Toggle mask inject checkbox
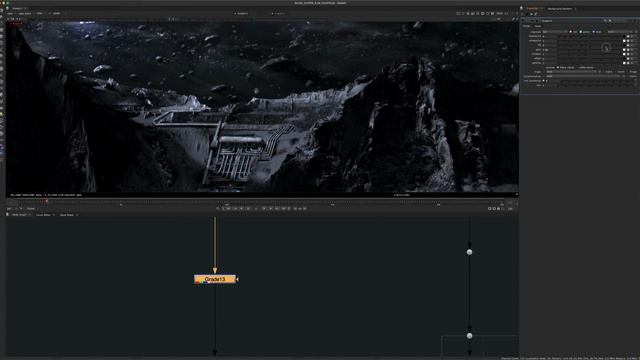The image size is (640, 360). [604, 72]
